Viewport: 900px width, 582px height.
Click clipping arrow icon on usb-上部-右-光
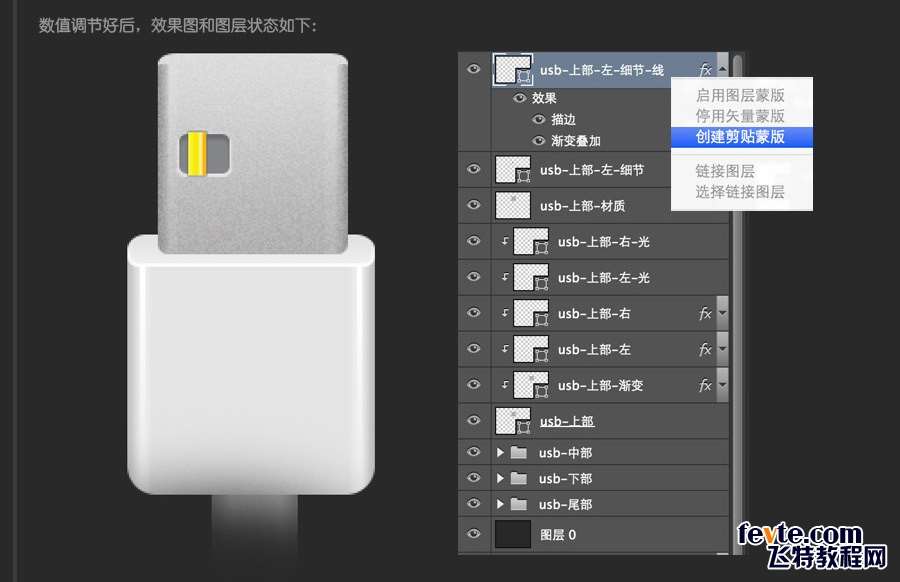click(x=505, y=241)
